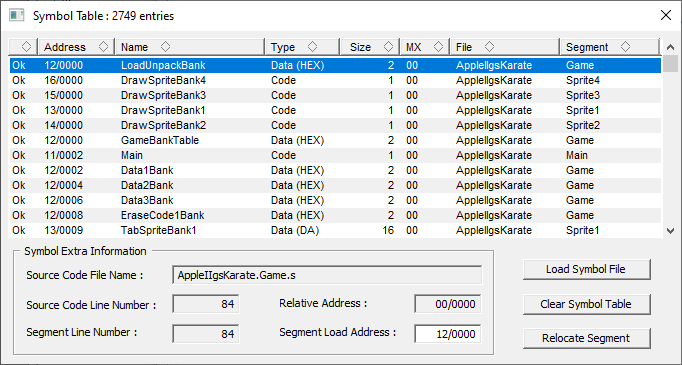Click Clear Symbol Table button
Viewport: 682px width, 365px height.
coord(586,304)
